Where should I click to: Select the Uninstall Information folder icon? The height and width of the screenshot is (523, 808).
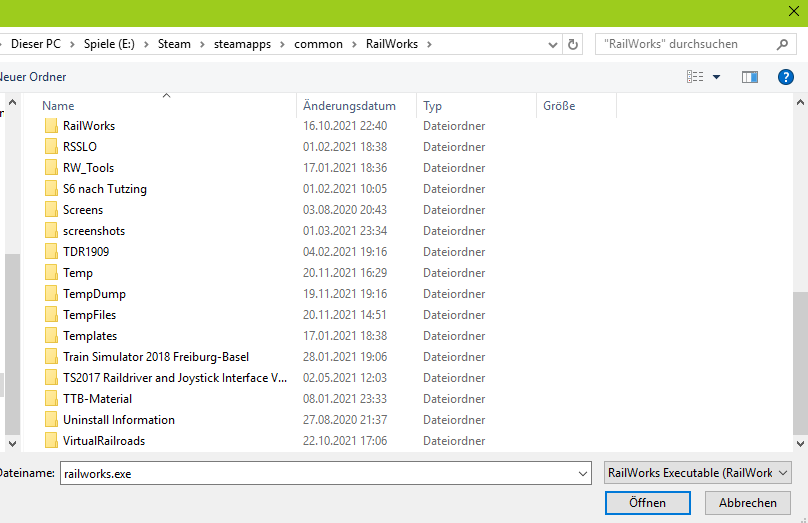[x=51, y=420]
